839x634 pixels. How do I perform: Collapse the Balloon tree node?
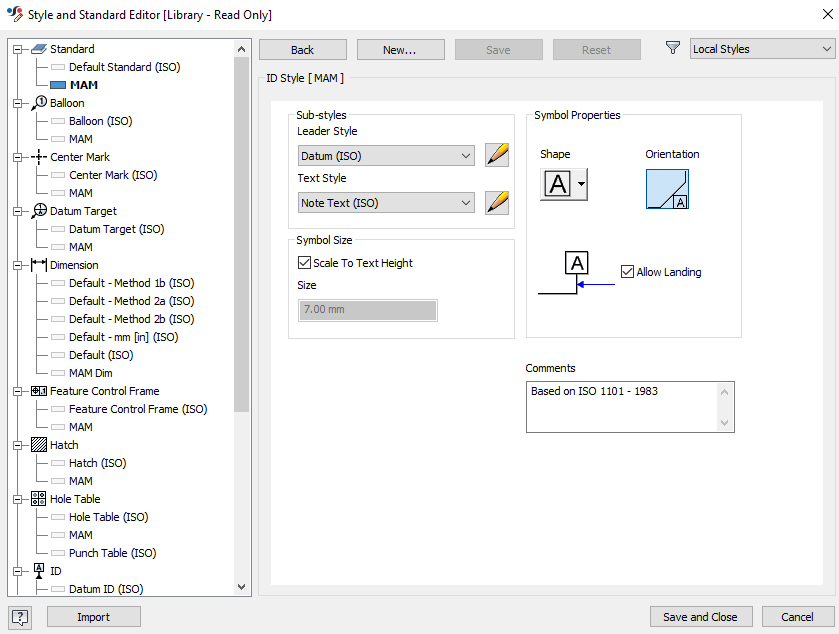18,103
